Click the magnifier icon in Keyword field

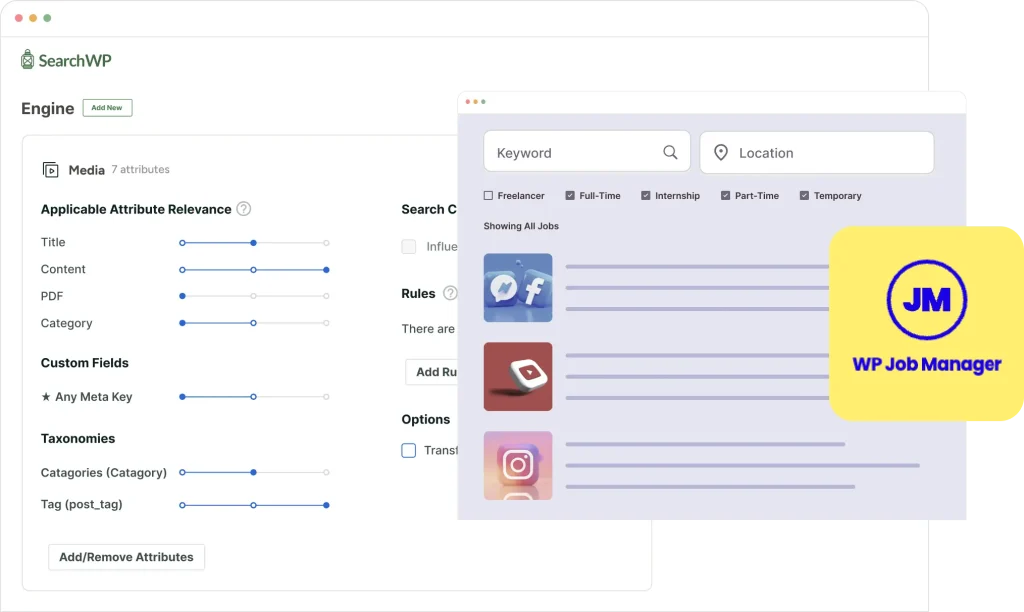(x=670, y=152)
